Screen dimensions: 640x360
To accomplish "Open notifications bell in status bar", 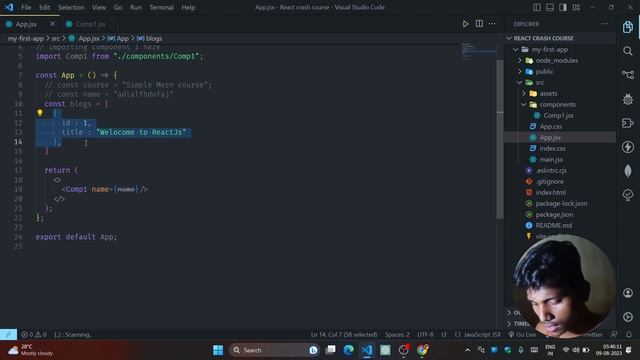I will click(x=629, y=334).
